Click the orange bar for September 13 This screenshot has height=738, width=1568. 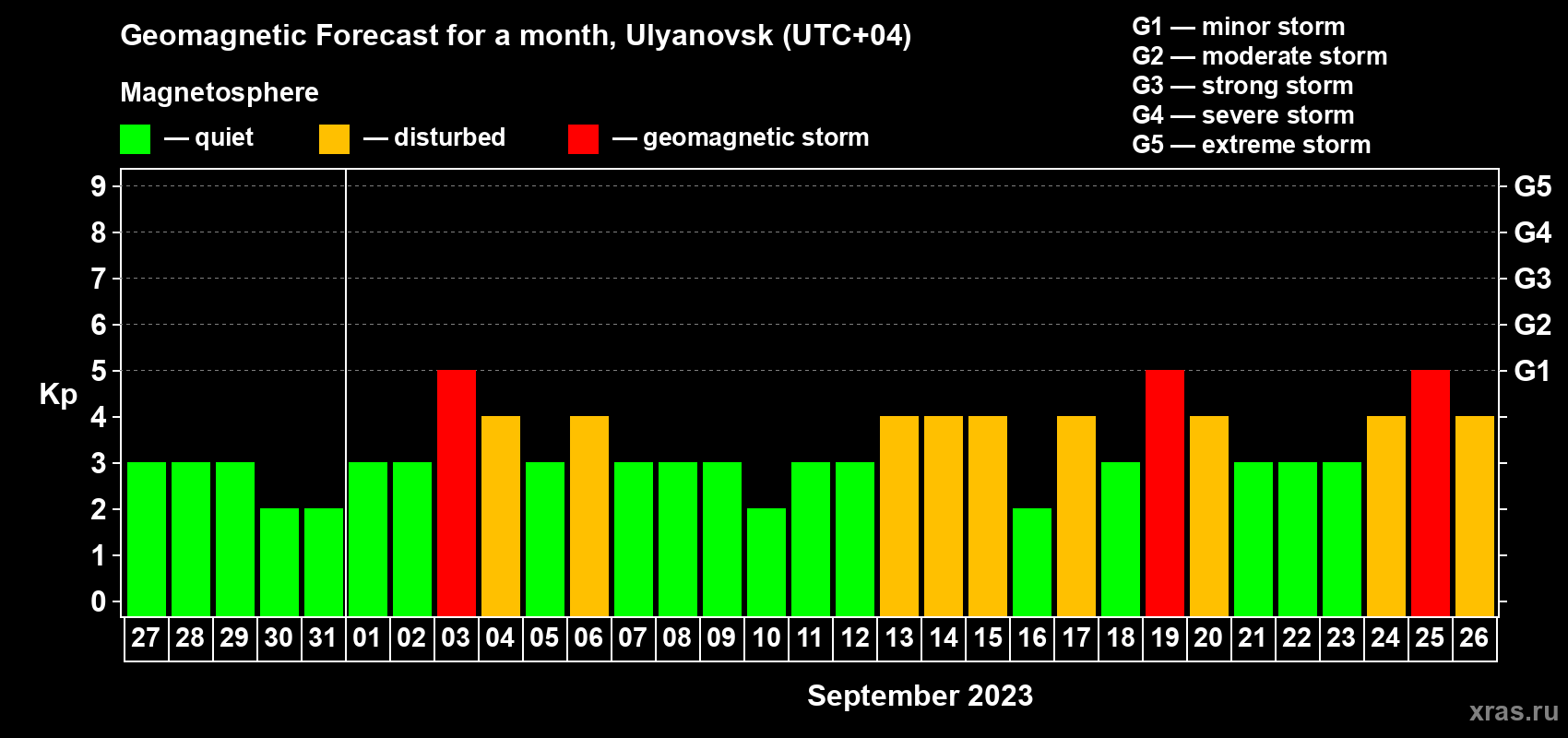pyautogui.click(x=899, y=517)
